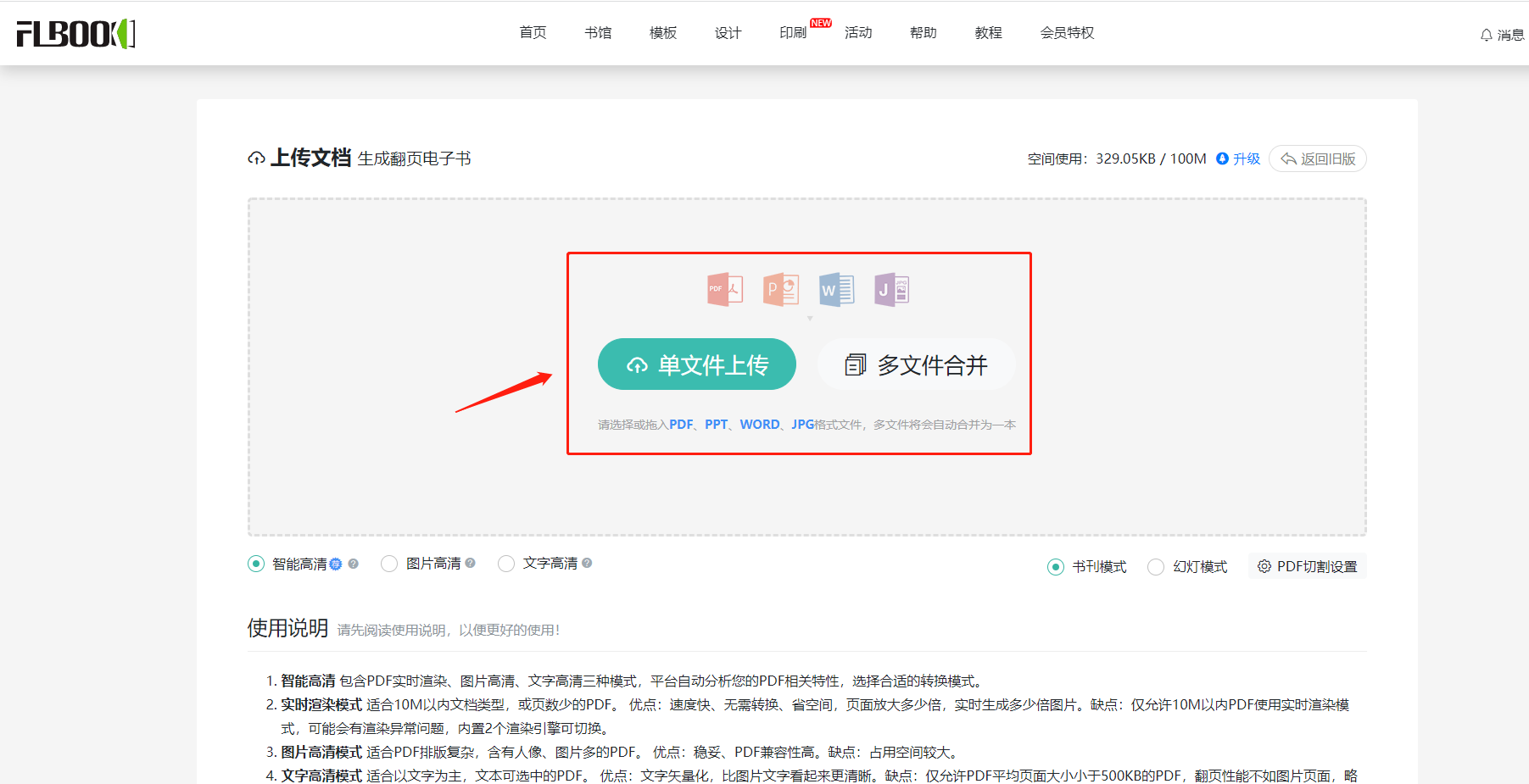This screenshot has height=784, width=1529.
Task: Open the 书馆 nav item
Action: coord(598,33)
